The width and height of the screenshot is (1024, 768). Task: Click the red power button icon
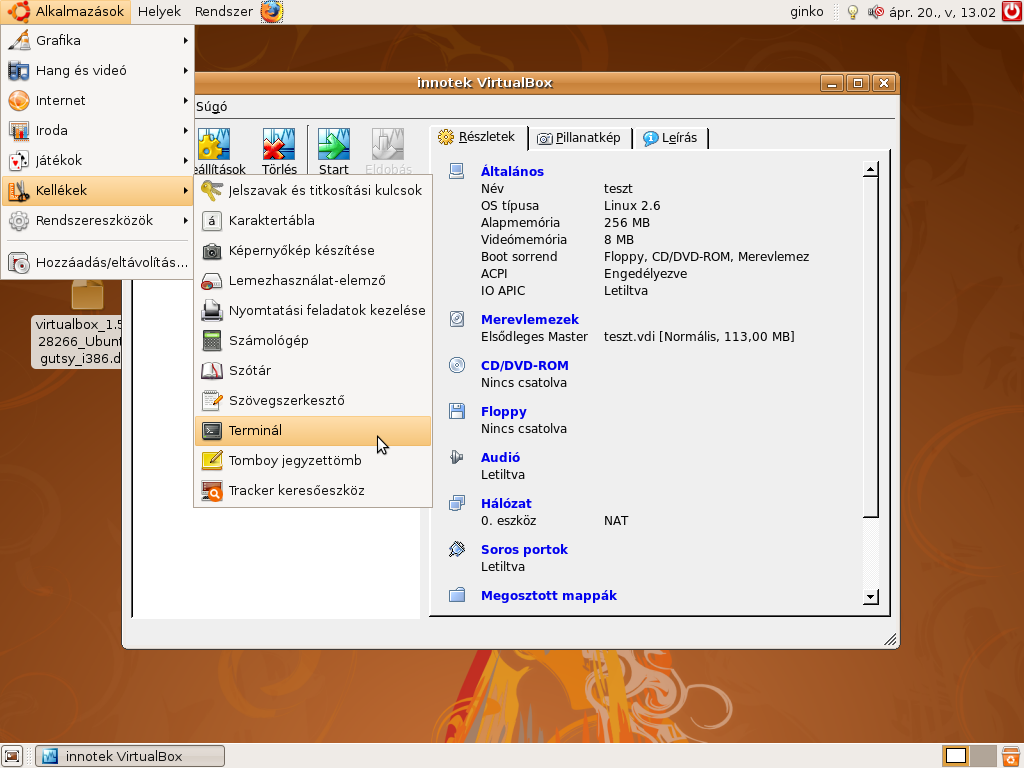(x=1012, y=12)
